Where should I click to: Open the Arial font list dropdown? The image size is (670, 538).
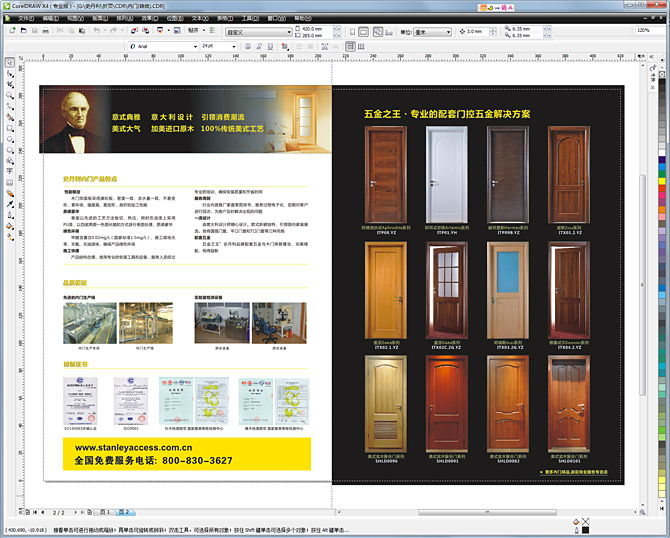coord(196,46)
